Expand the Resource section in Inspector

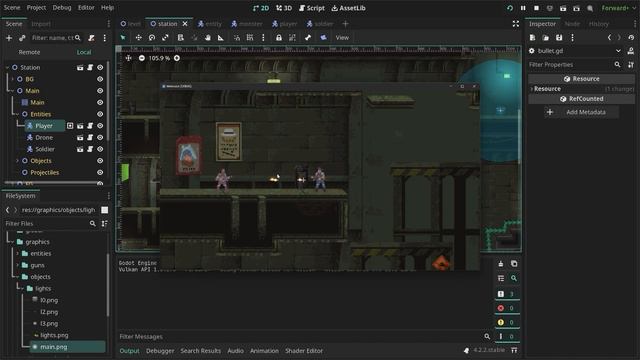point(532,89)
